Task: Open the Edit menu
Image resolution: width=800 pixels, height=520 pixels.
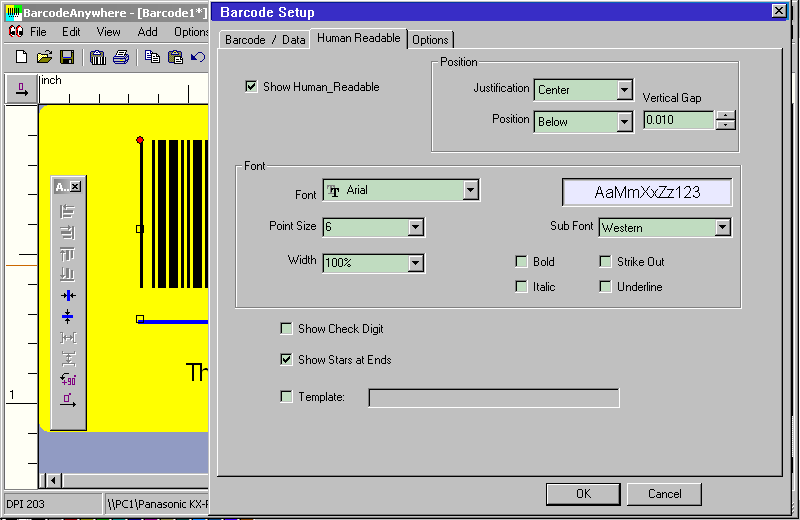Action: (71, 32)
